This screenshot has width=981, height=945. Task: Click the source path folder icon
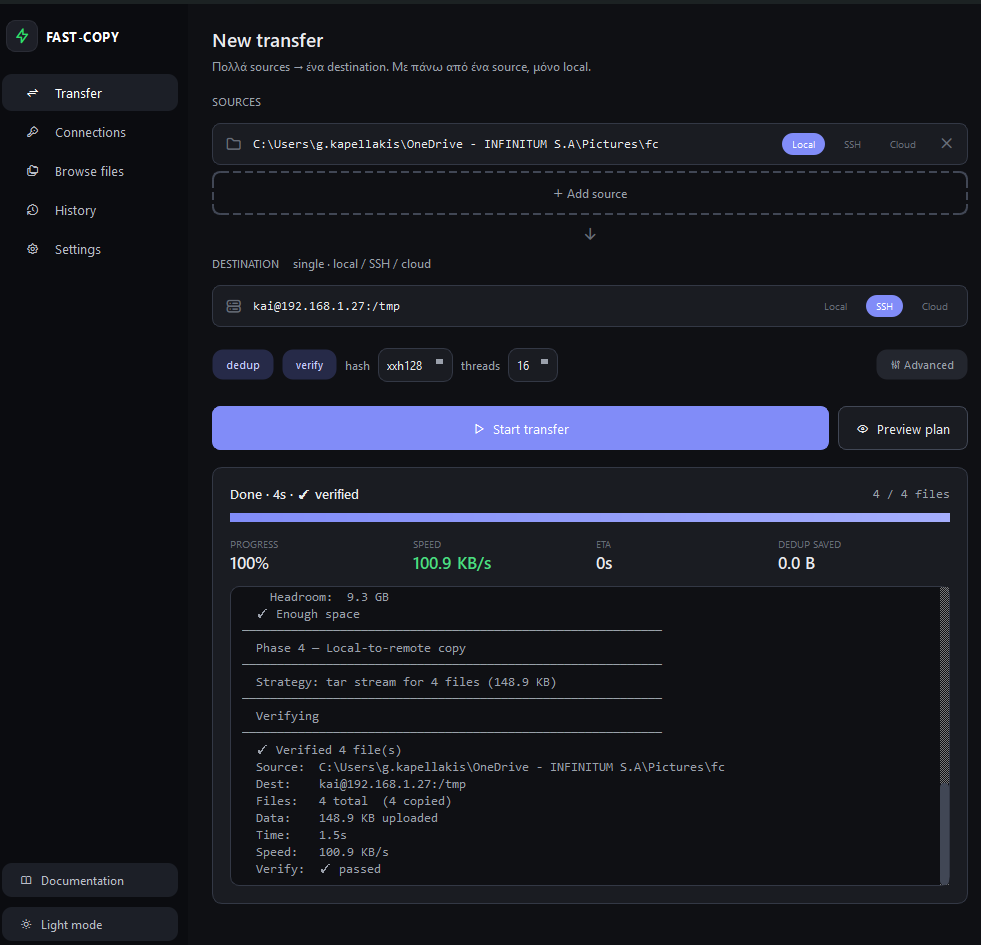coord(233,144)
